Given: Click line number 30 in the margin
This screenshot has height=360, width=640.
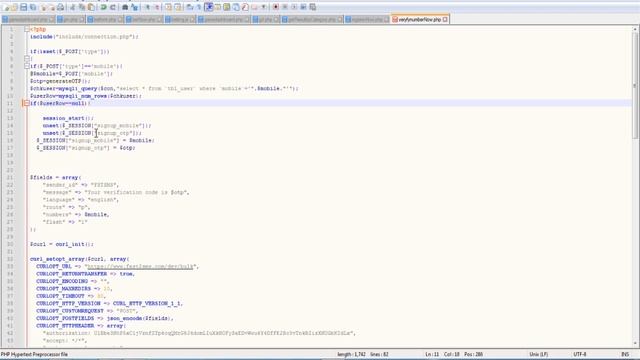Looking at the screenshot, I should (10, 244).
